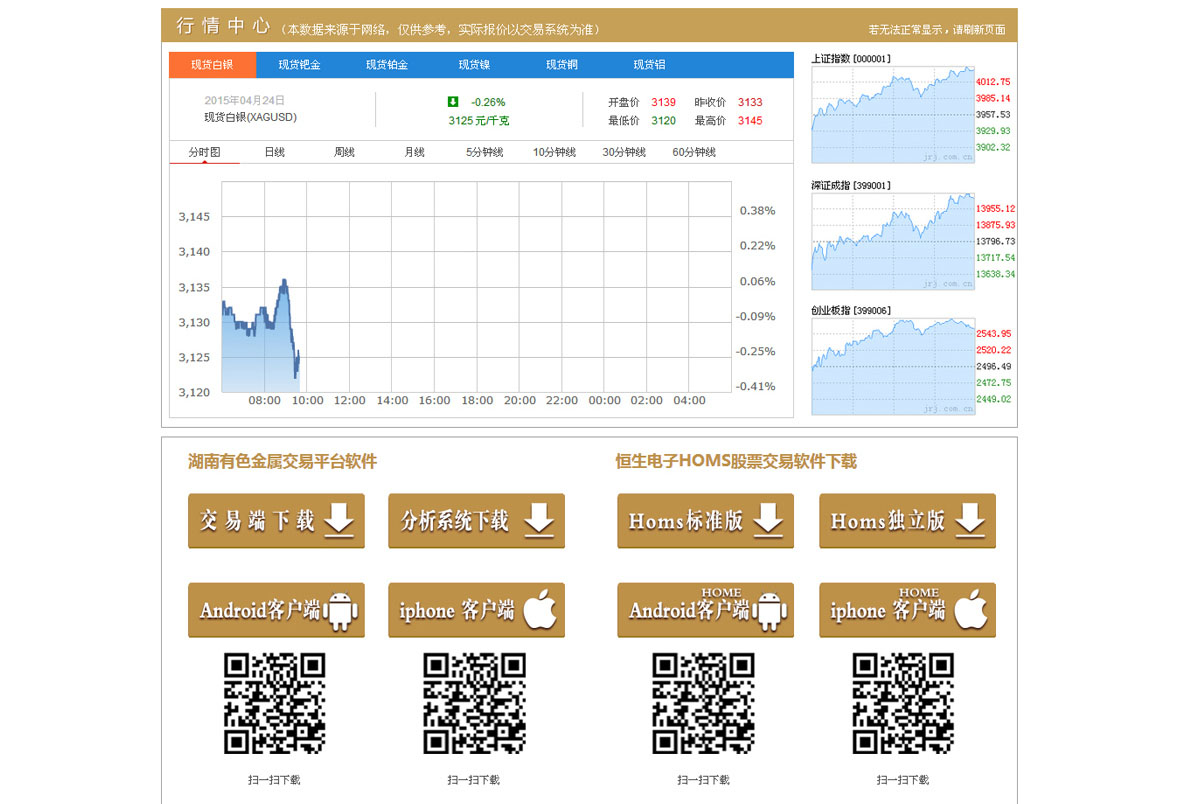The height and width of the screenshot is (804, 1200).
Task: Switch to the 现货镍 tab
Action: pyautogui.click(x=474, y=65)
